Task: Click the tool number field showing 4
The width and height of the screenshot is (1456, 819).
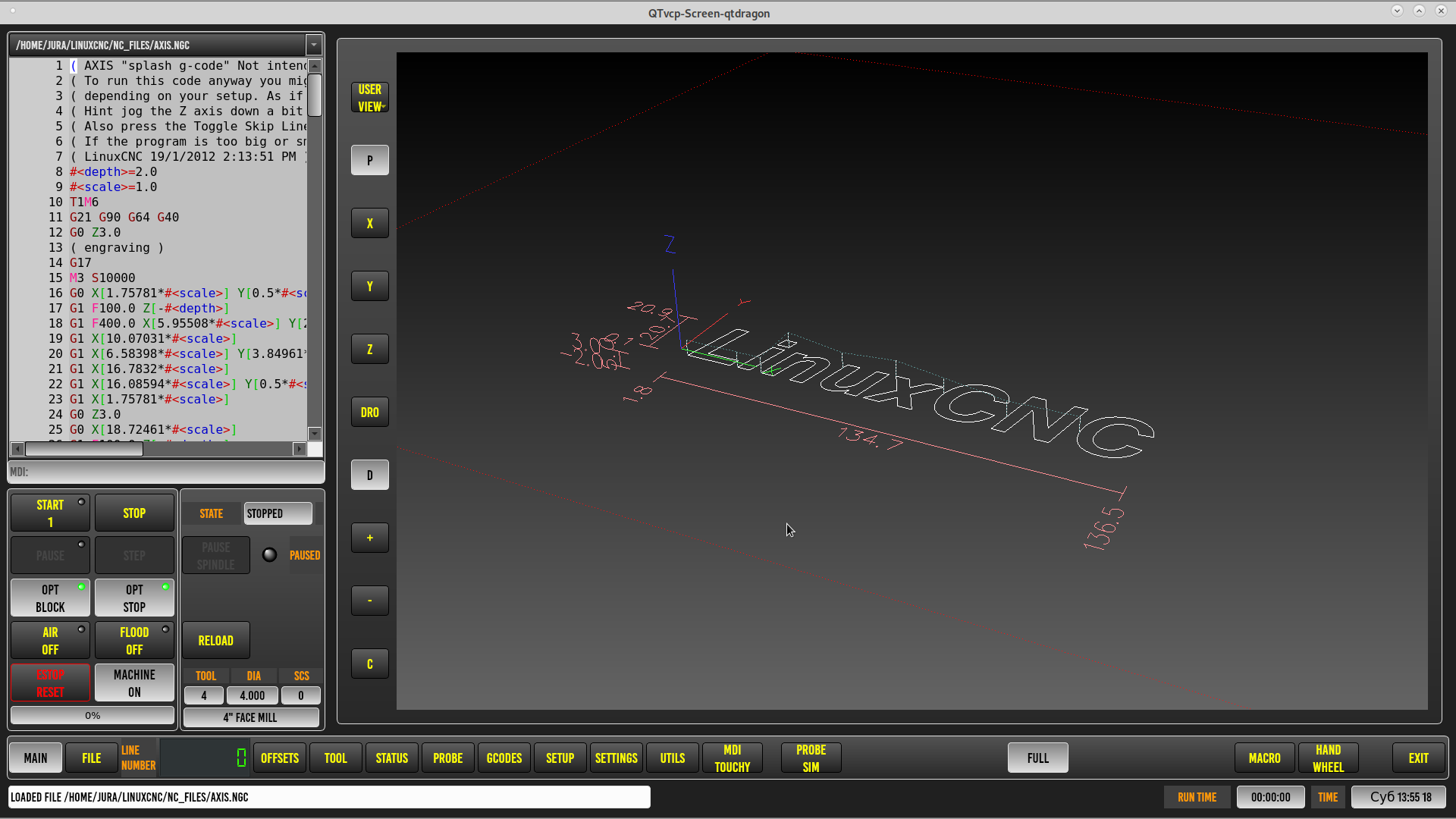Action: 203,695
